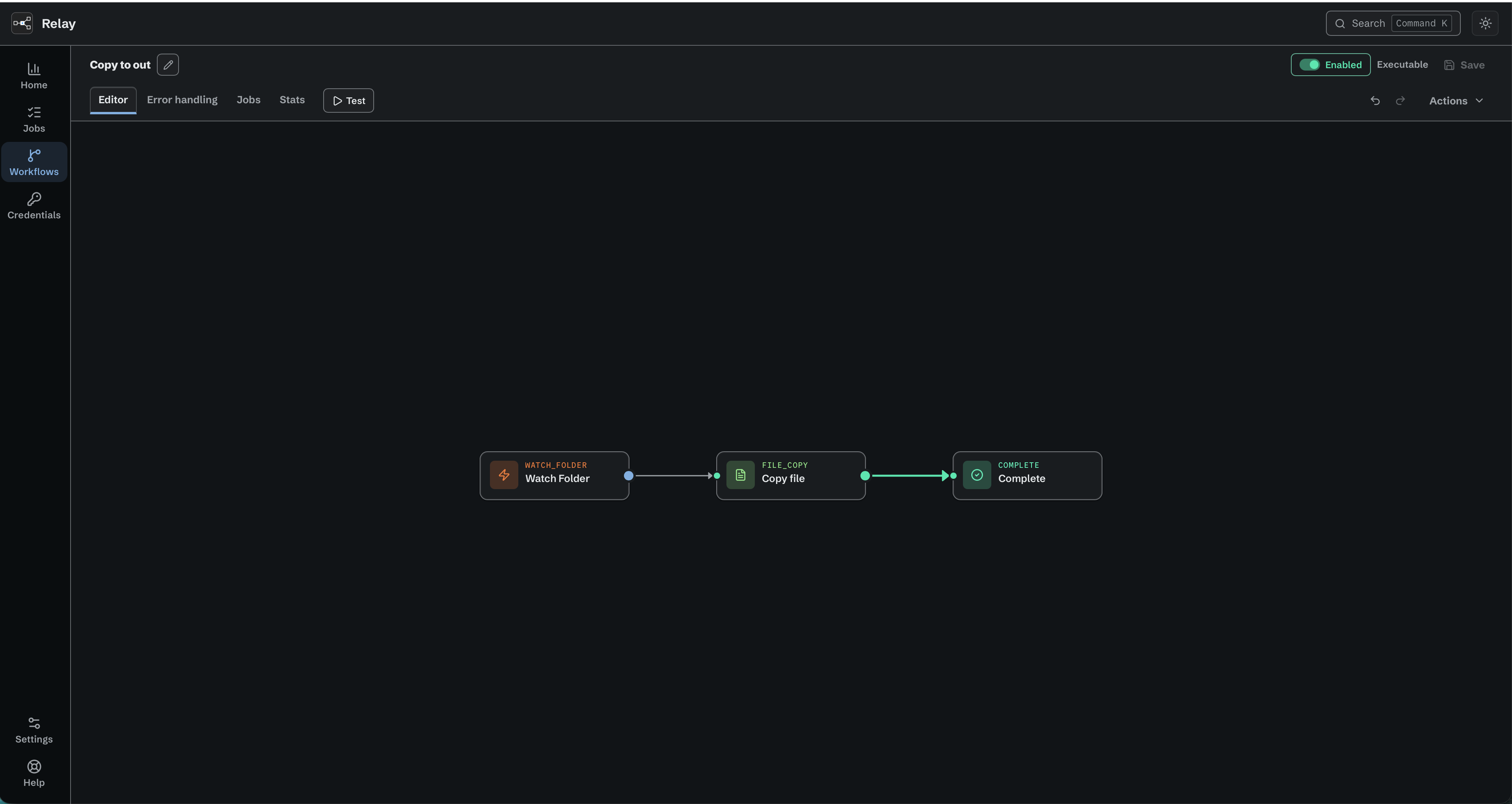
Task: Toggle the Enabled workflow switch
Action: (x=1309, y=65)
